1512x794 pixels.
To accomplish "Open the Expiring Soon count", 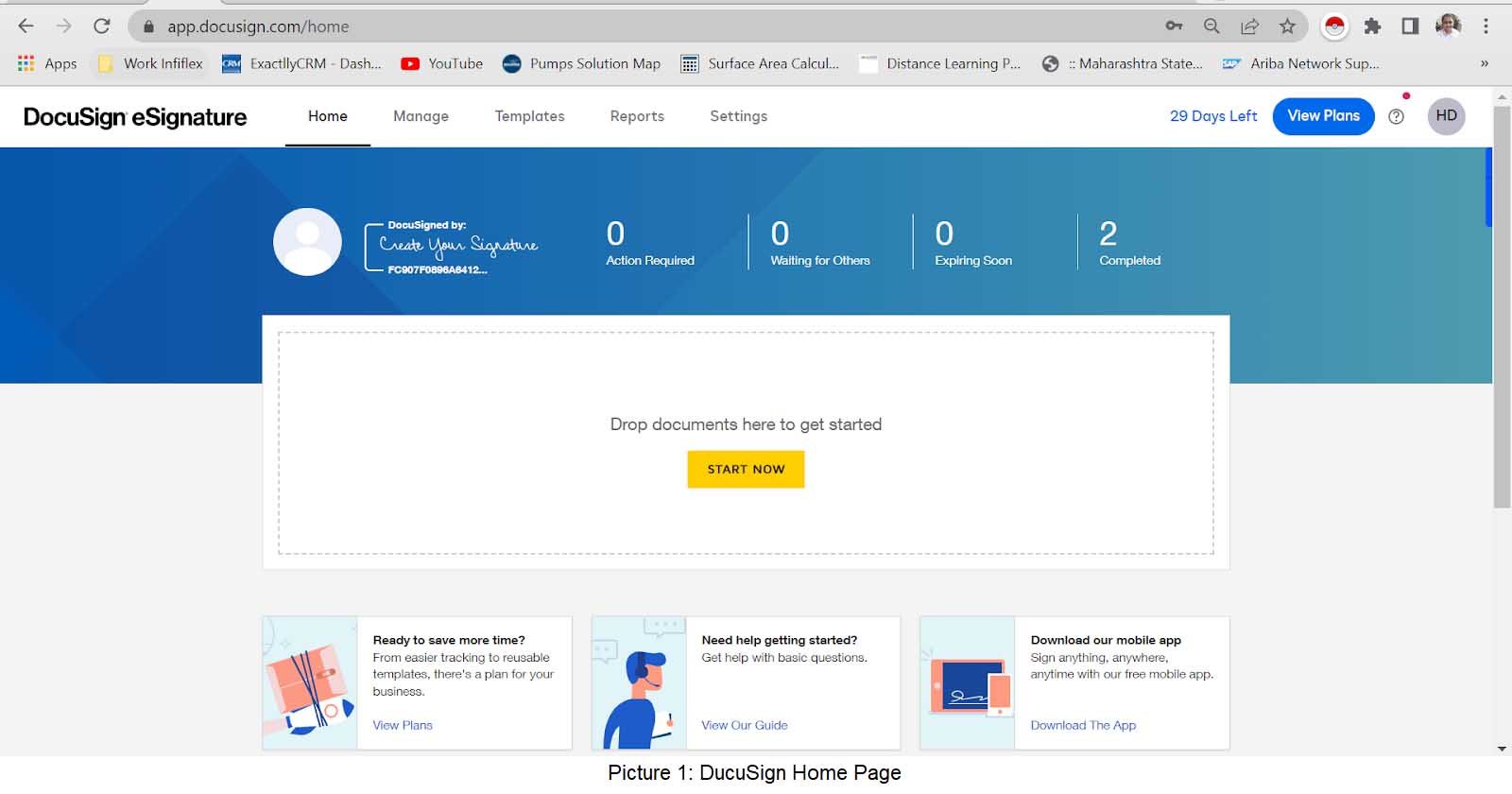I will tap(973, 243).
